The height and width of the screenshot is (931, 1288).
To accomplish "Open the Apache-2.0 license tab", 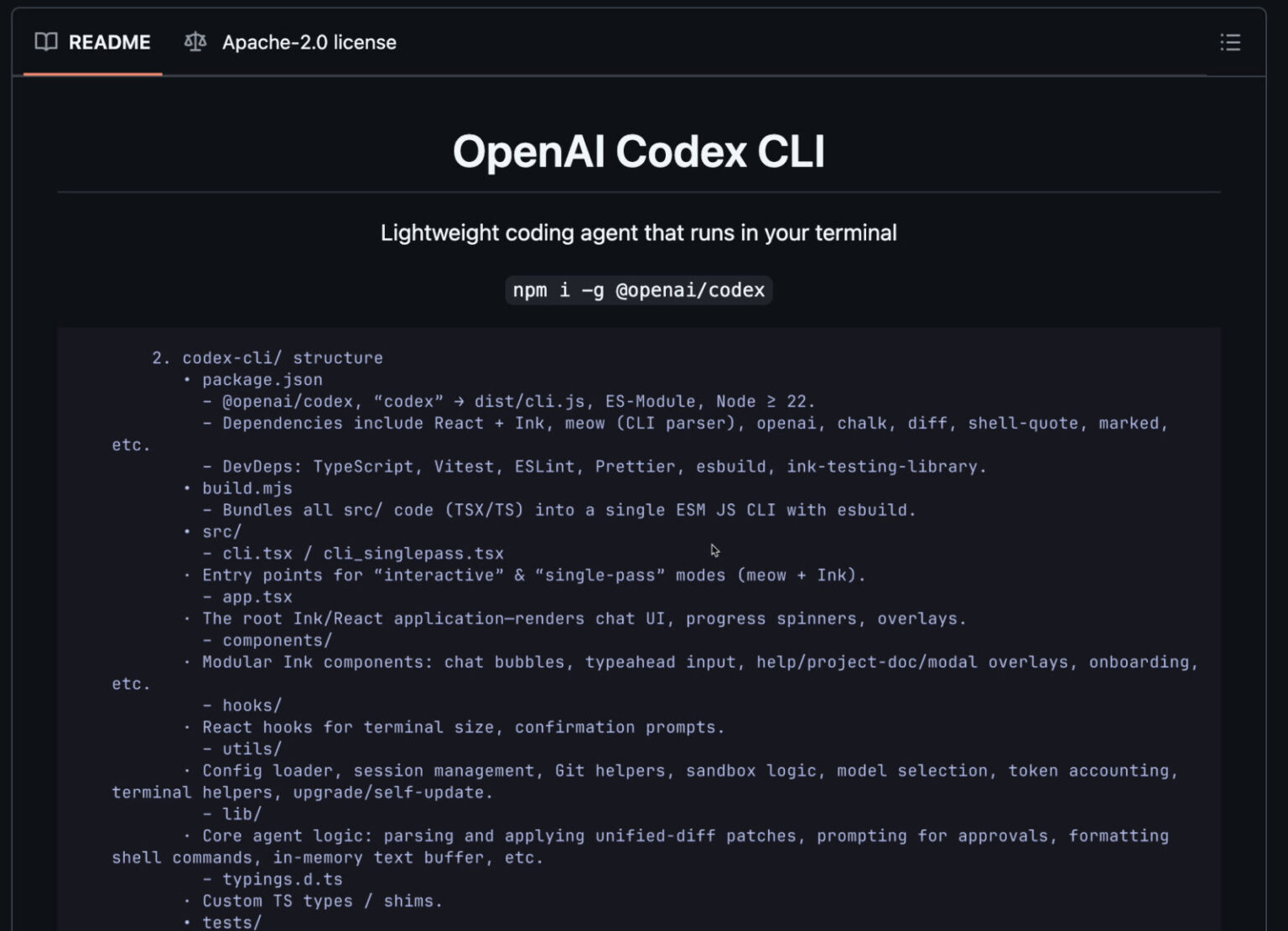I will pos(309,42).
